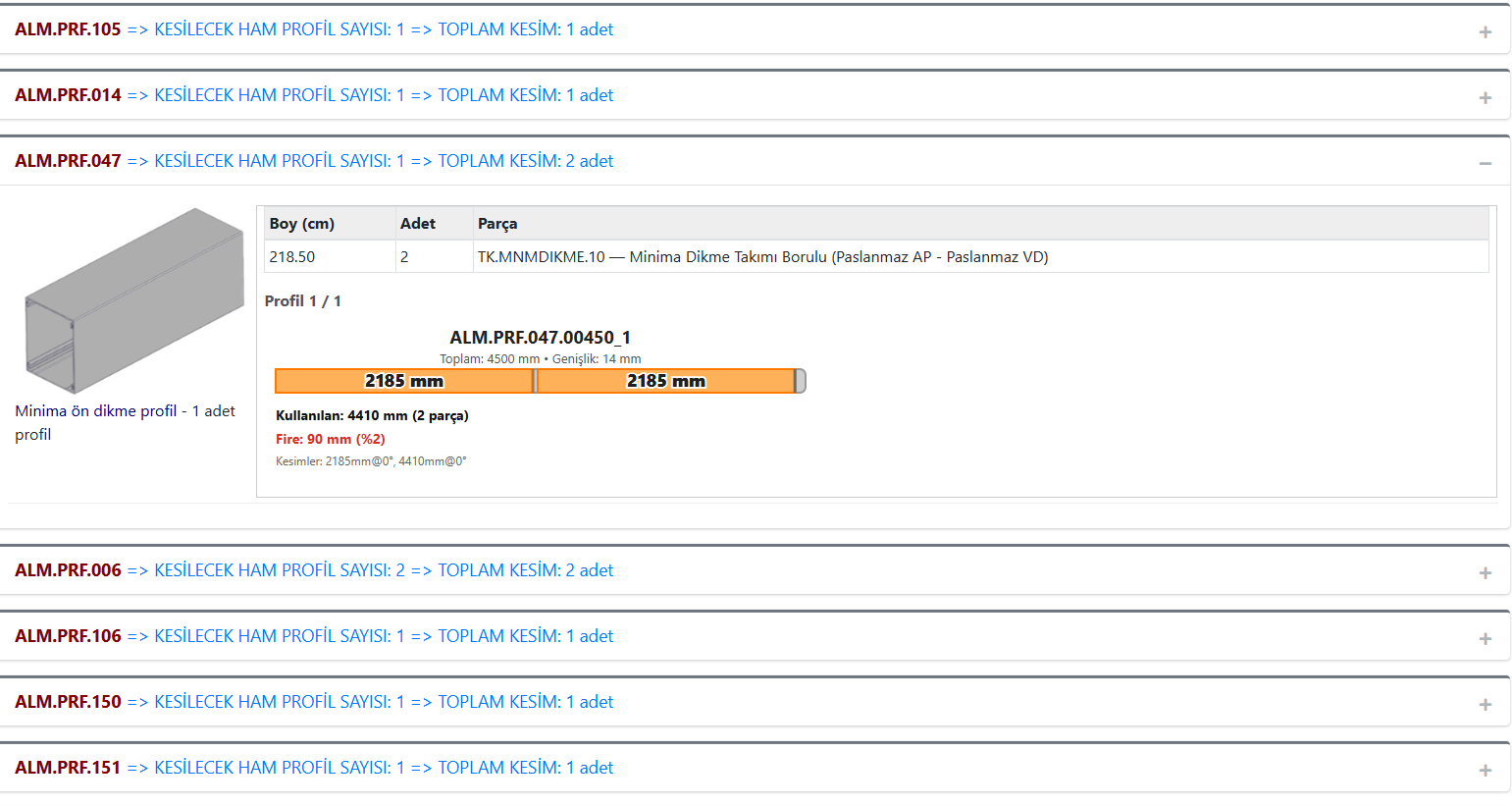Click the gray waste end of the bar
This screenshot has width=1512, height=806.
coord(801,381)
